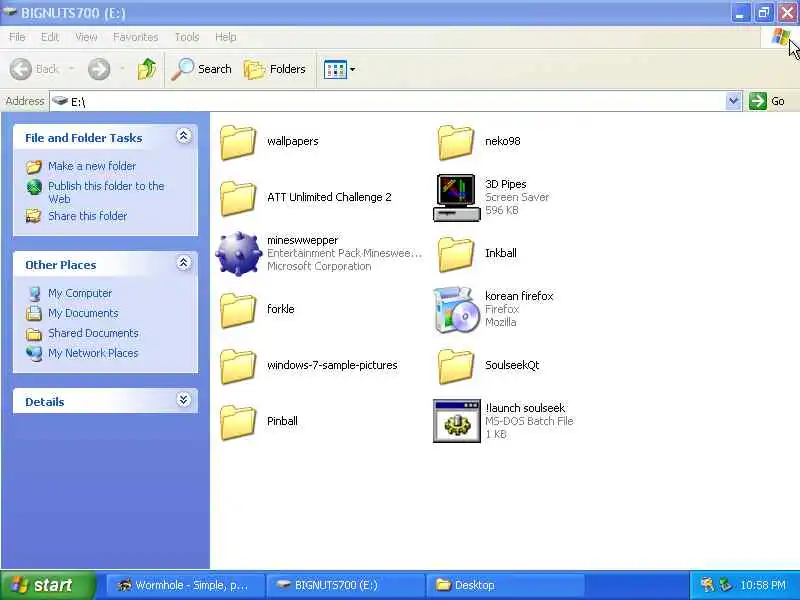Select the !launch soulseek batch file icon

point(457,421)
